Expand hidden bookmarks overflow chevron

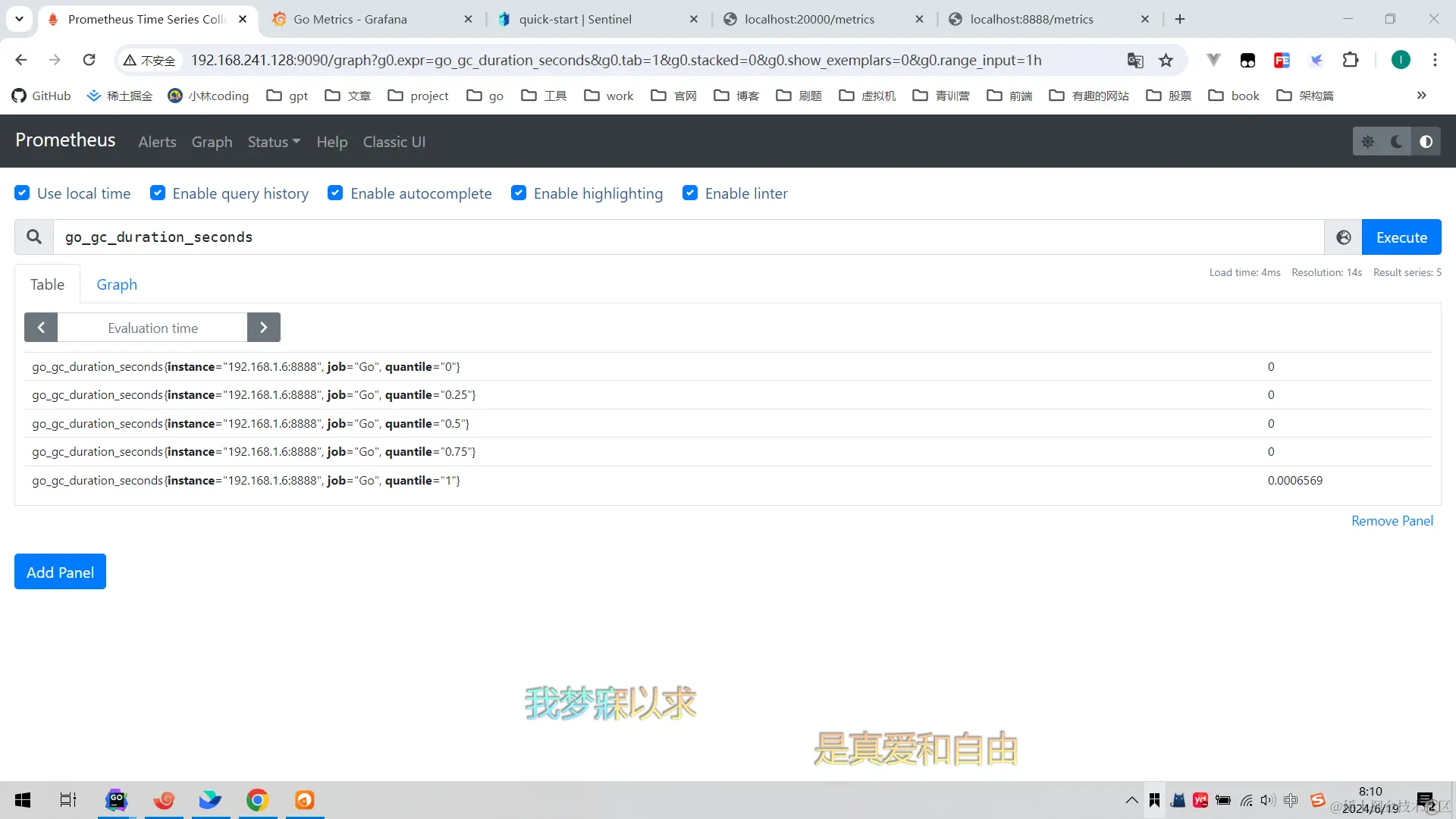tap(1421, 96)
